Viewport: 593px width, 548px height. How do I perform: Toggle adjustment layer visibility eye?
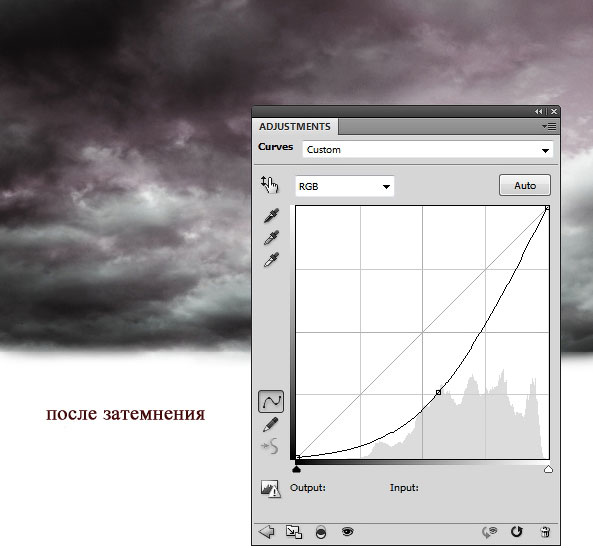347,532
